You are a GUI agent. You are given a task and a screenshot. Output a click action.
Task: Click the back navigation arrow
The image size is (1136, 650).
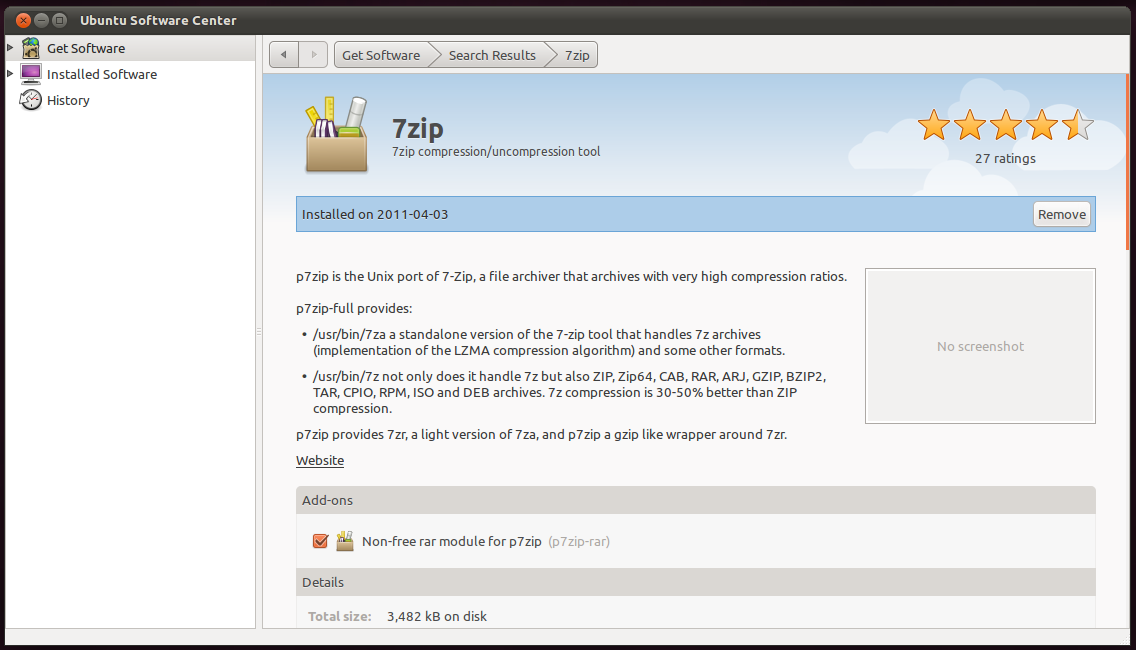coord(283,54)
